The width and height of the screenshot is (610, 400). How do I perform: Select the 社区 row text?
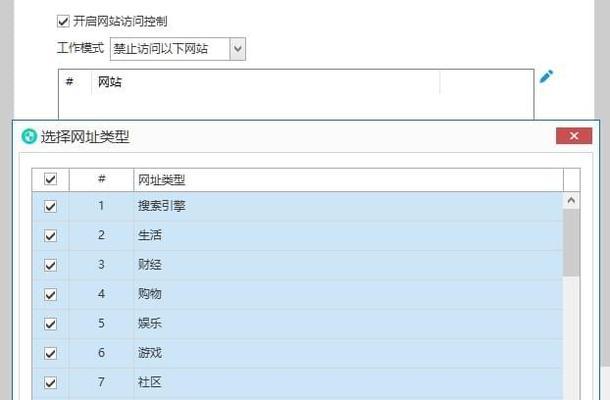(x=149, y=382)
